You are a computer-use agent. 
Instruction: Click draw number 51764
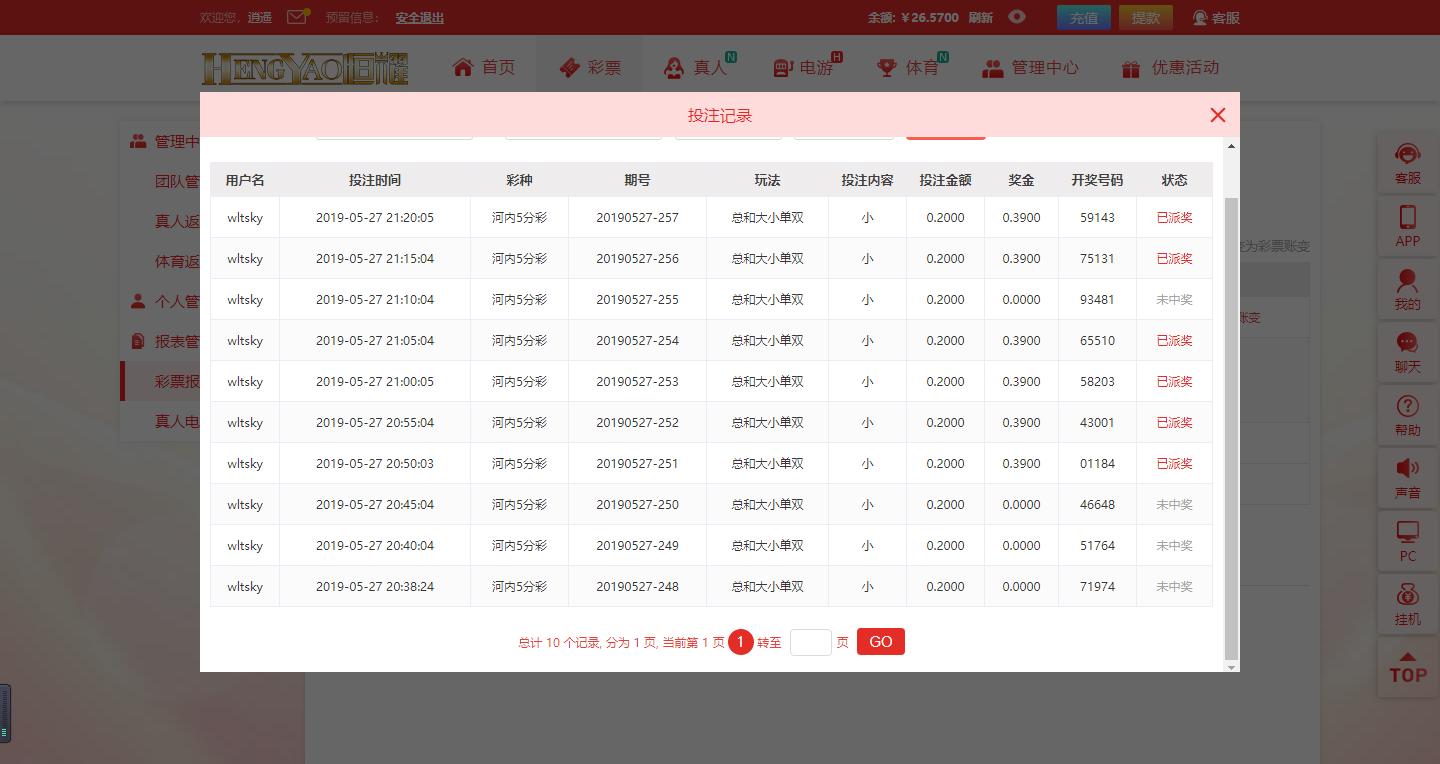(x=1097, y=545)
